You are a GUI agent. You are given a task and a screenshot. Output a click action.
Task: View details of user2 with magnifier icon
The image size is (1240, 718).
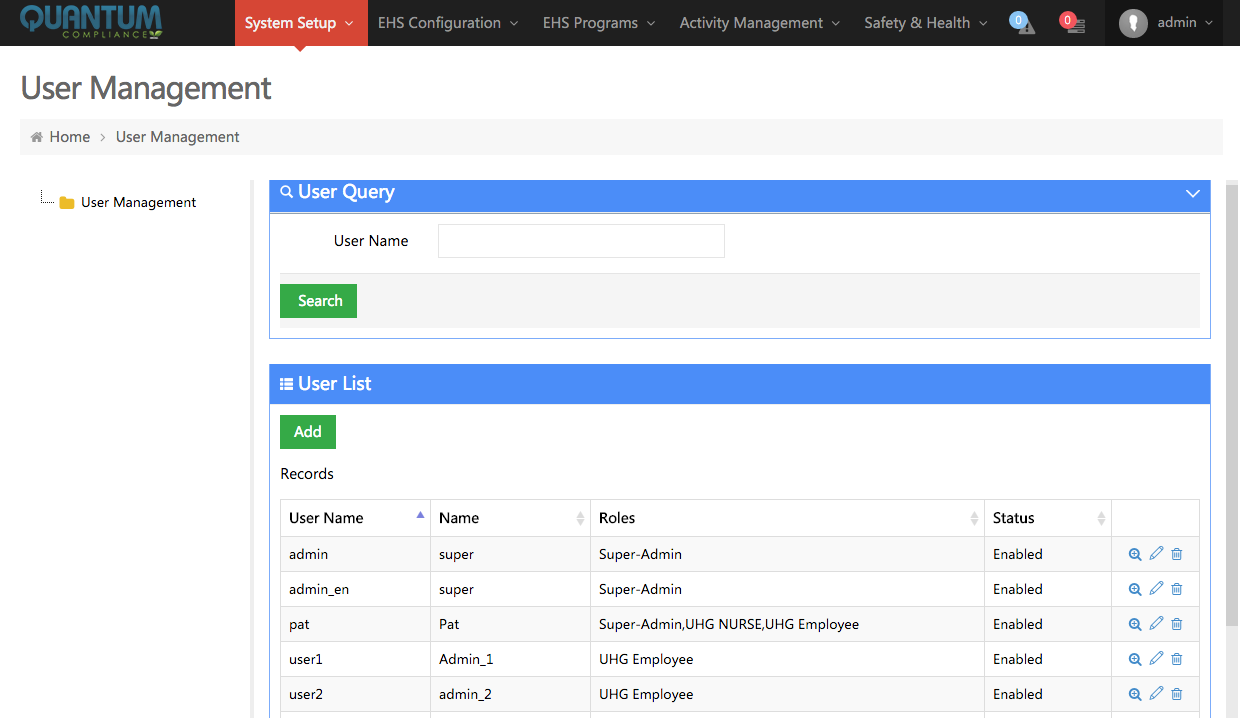point(1135,694)
